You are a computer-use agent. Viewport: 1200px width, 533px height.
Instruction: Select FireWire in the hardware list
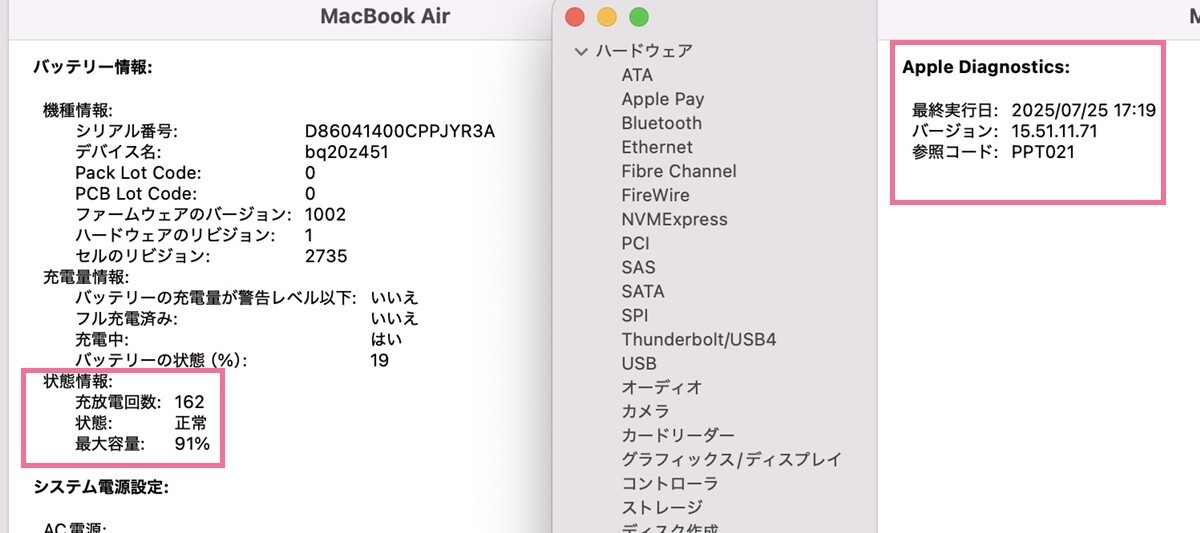655,195
